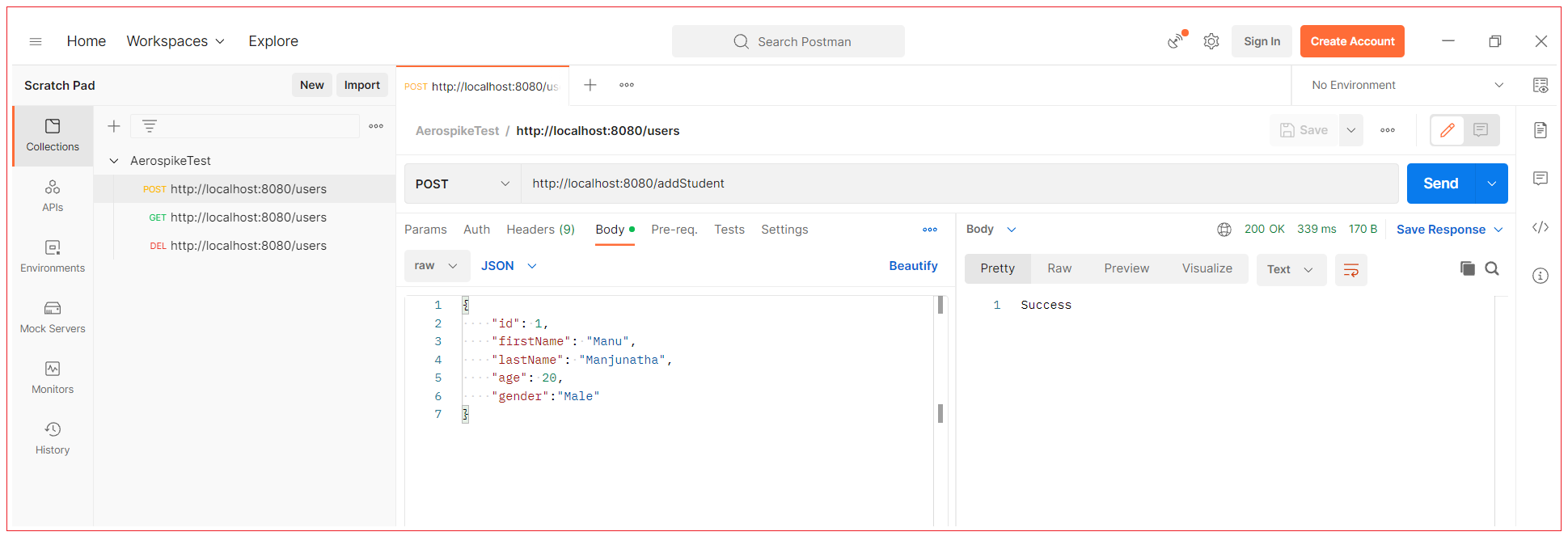Click the environment quick look icon
This screenshot has width=1568, height=536.
(x=1541, y=85)
